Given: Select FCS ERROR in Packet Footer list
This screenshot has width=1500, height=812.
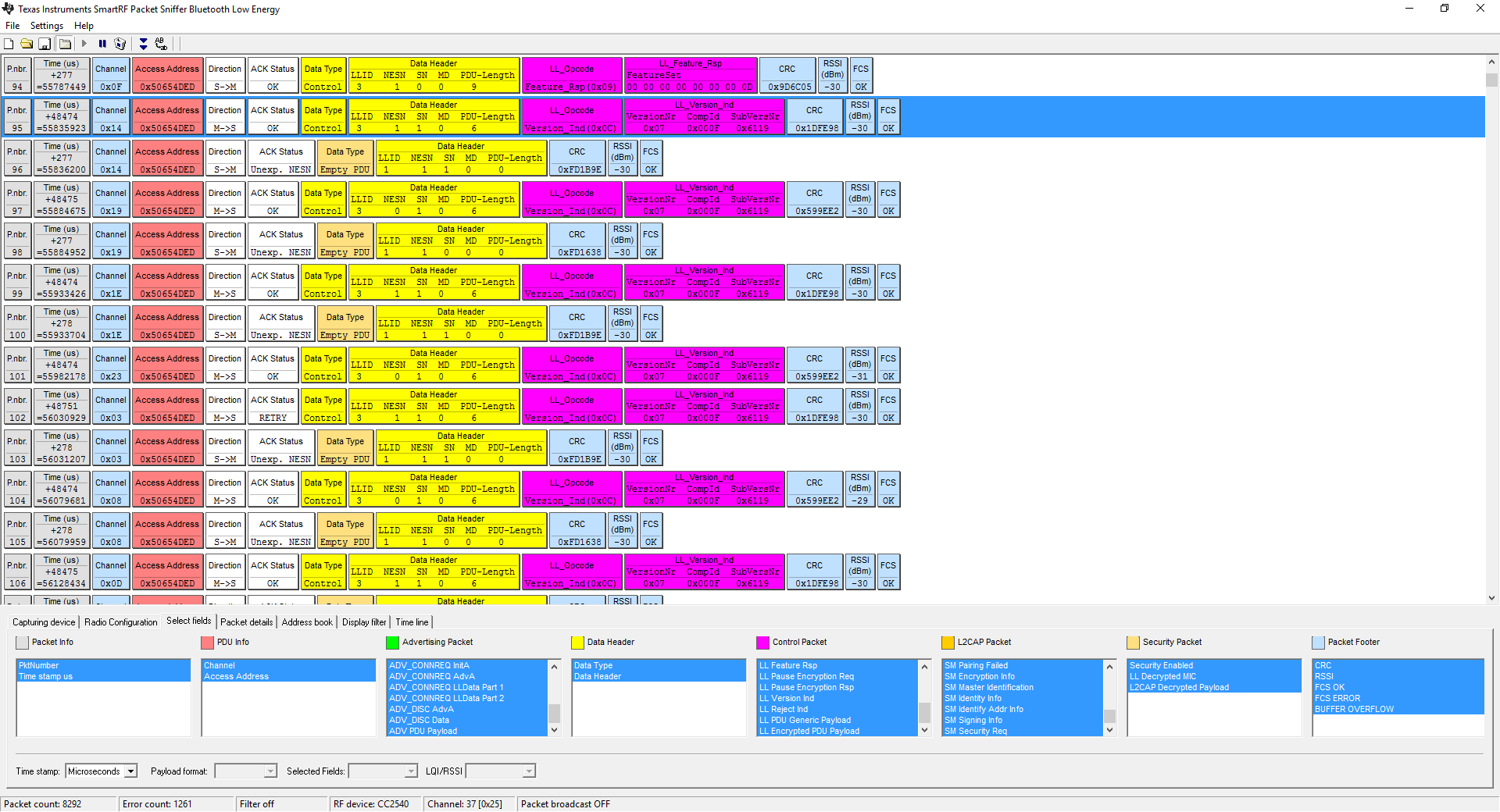Looking at the screenshot, I should point(1398,699).
